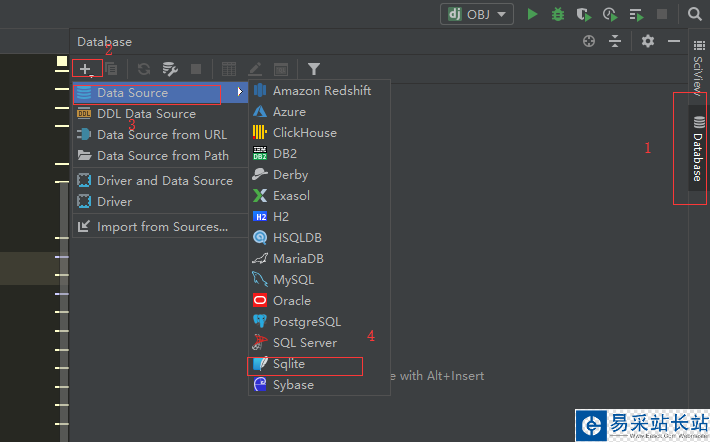710x442 pixels.
Task: Click data source properties wrench icon
Action: point(170,69)
